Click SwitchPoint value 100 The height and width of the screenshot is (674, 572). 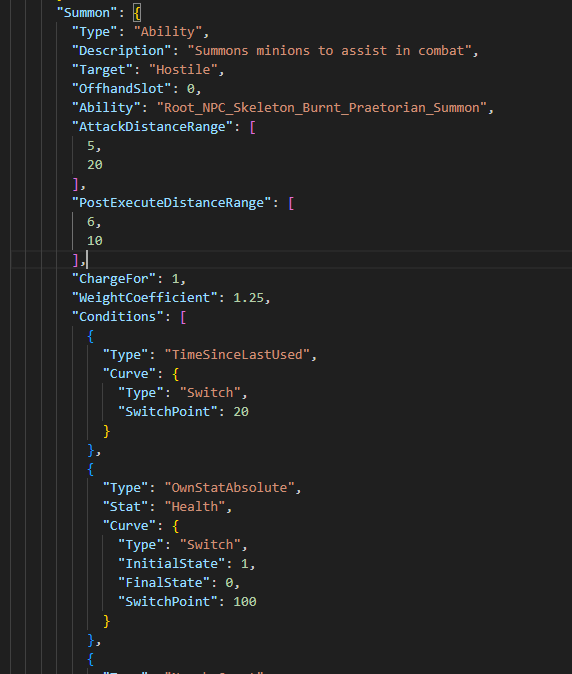point(245,601)
